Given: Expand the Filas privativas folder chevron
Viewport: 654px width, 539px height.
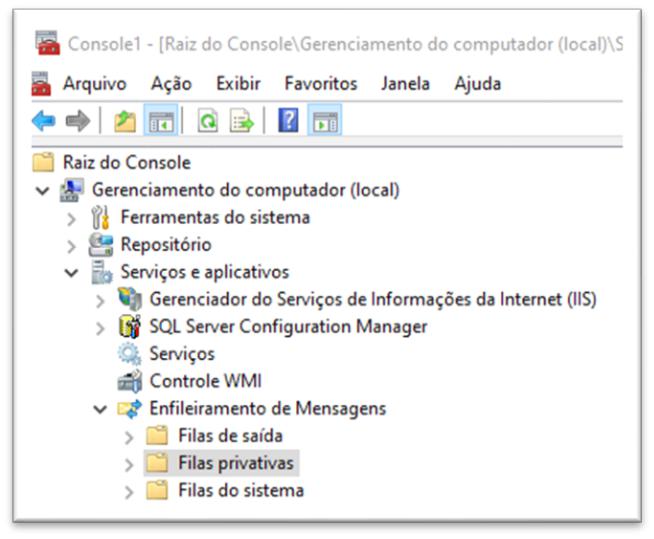Looking at the screenshot, I should tap(129, 464).
